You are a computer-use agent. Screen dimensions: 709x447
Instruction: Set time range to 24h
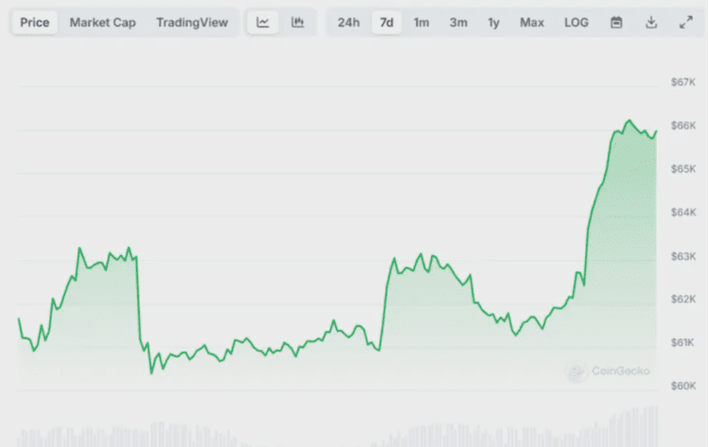pyautogui.click(x=349, y=22)
